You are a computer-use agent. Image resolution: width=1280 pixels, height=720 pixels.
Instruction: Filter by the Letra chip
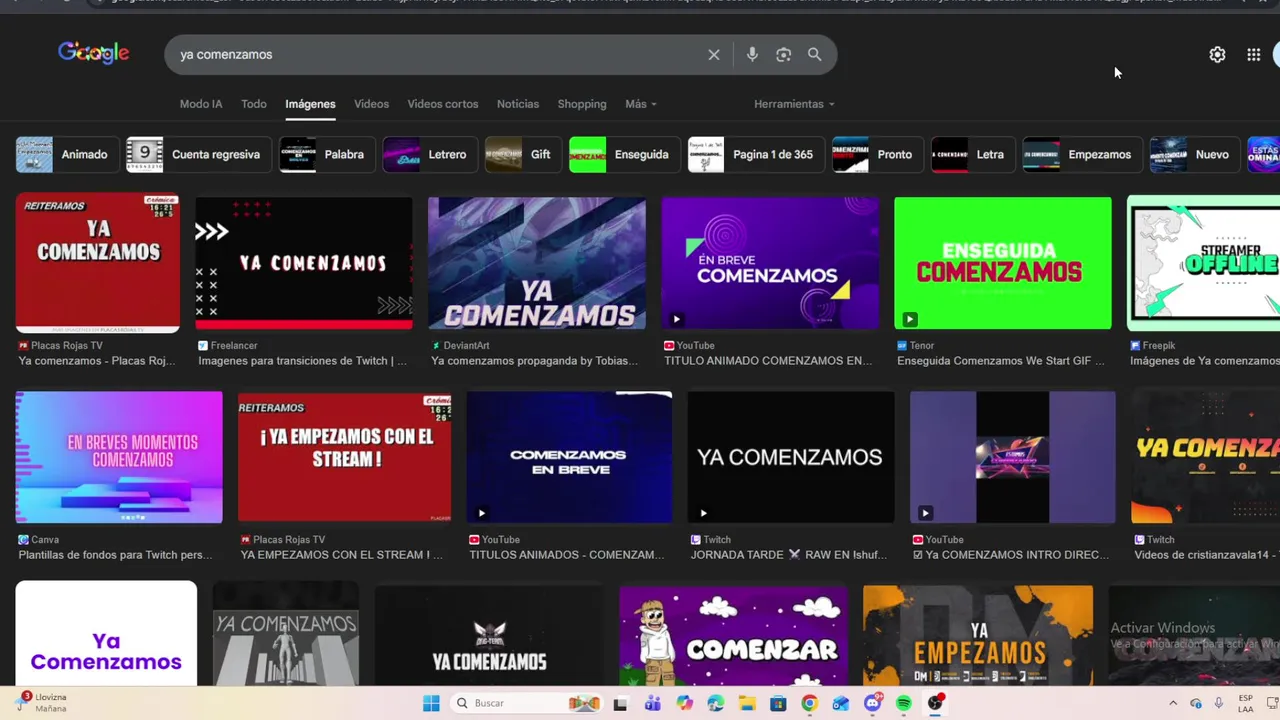(972, 155)
